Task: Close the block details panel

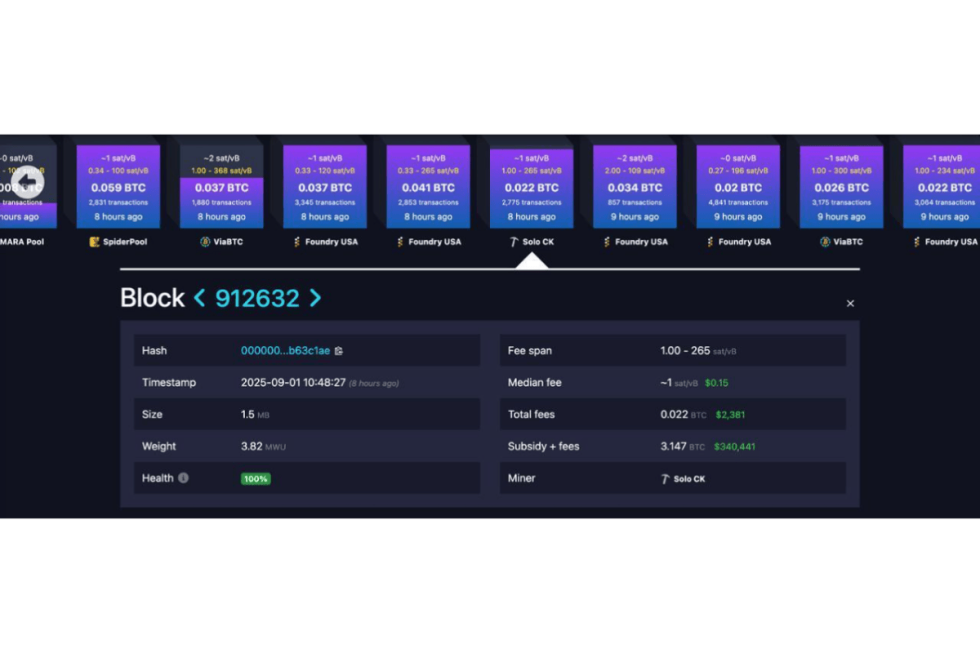Action: (850, 304)
